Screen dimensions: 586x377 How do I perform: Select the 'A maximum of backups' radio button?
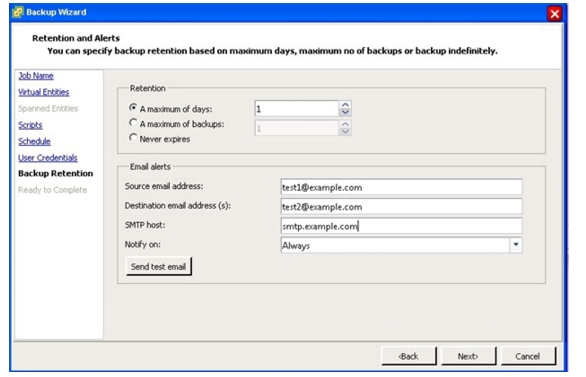pos(133,123)
